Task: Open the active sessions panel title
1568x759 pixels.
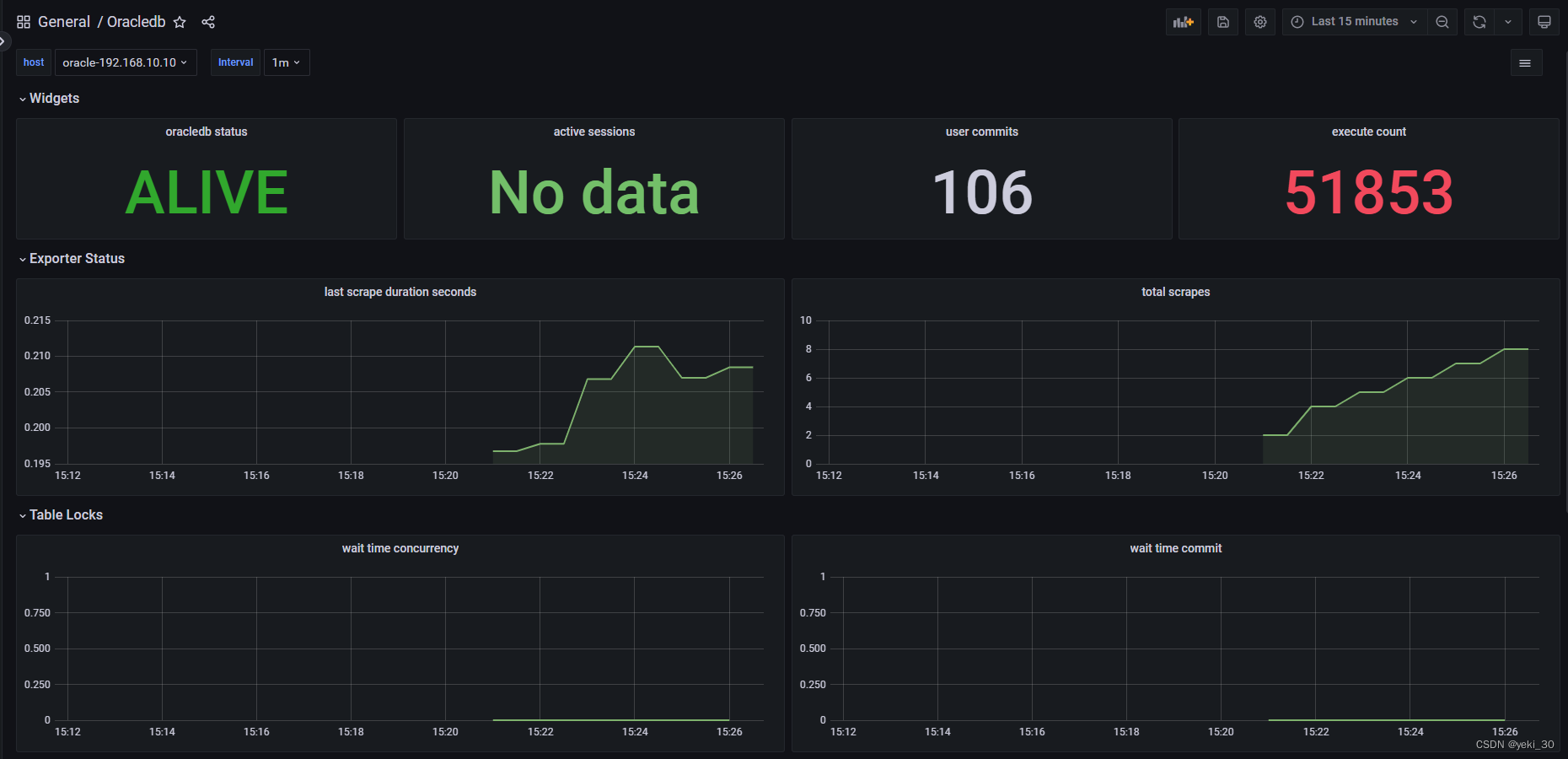Action: pyautogui.click(x=594, y=132)
